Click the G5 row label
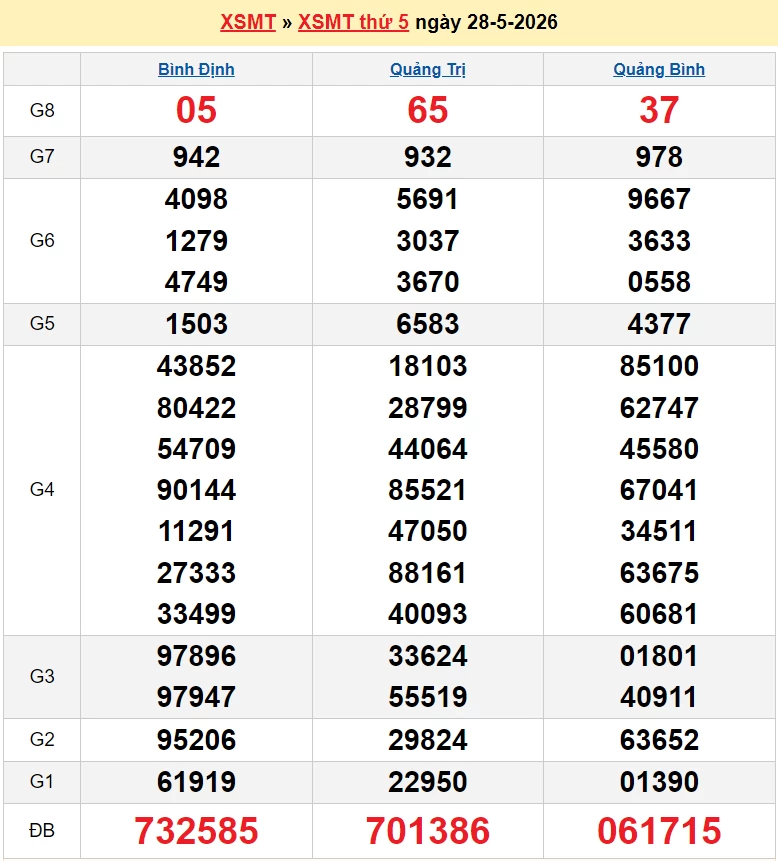 pyautogui.click(x=42, y=323)
